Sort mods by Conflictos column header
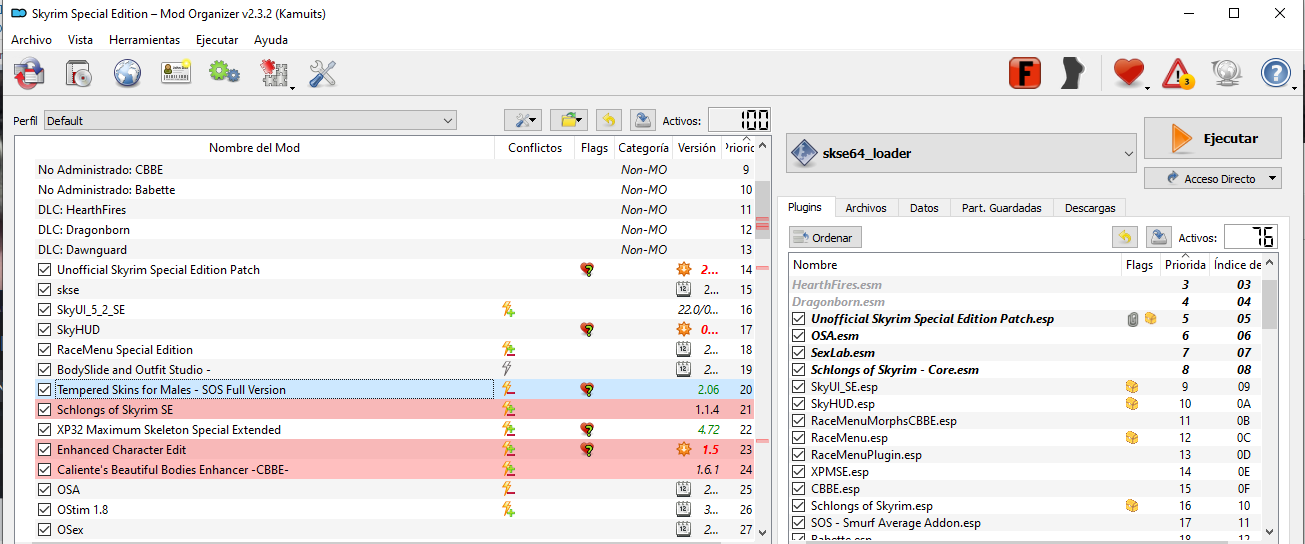 point(535,148)
